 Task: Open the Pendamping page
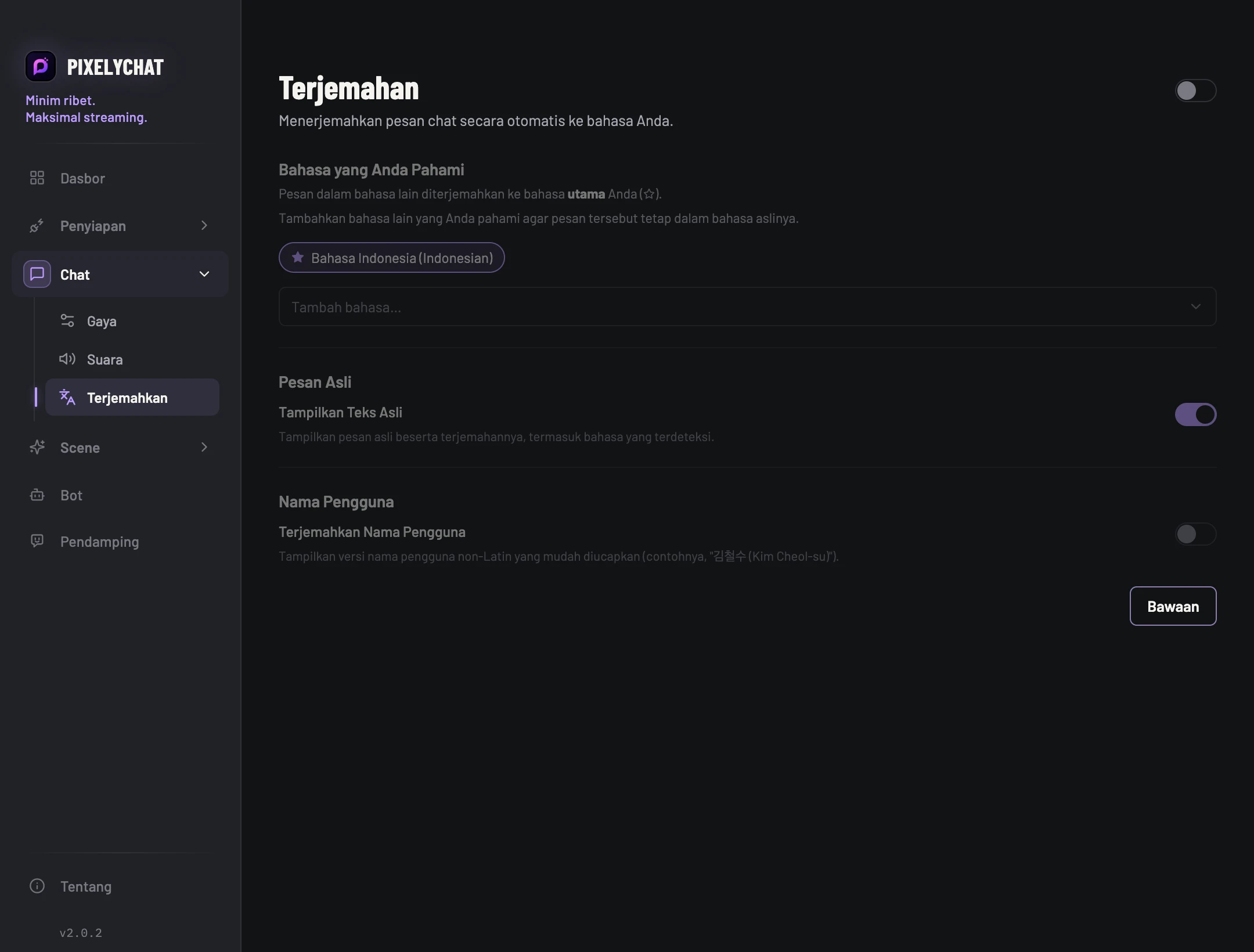120,542
